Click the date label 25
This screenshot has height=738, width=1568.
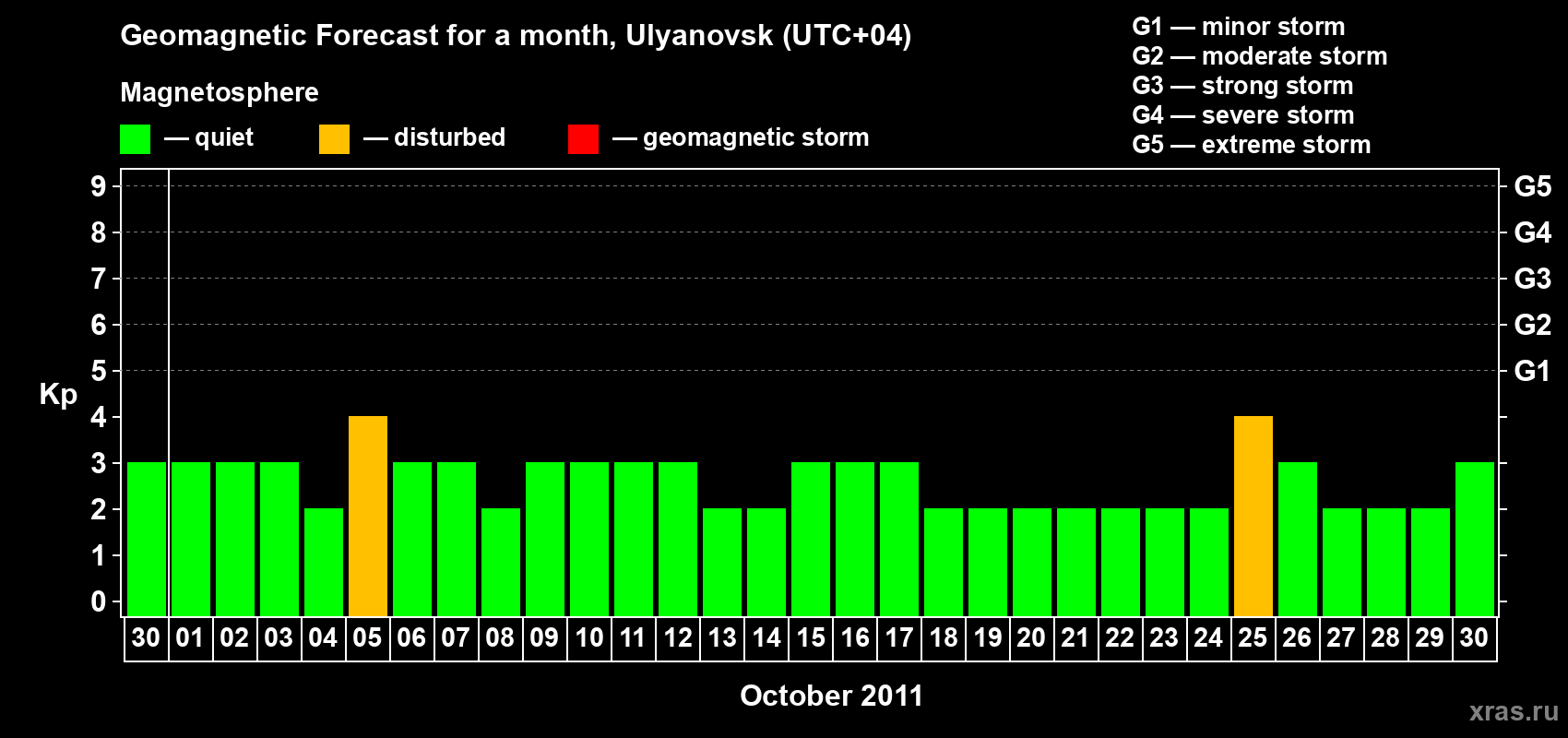tap(1253, 637)
